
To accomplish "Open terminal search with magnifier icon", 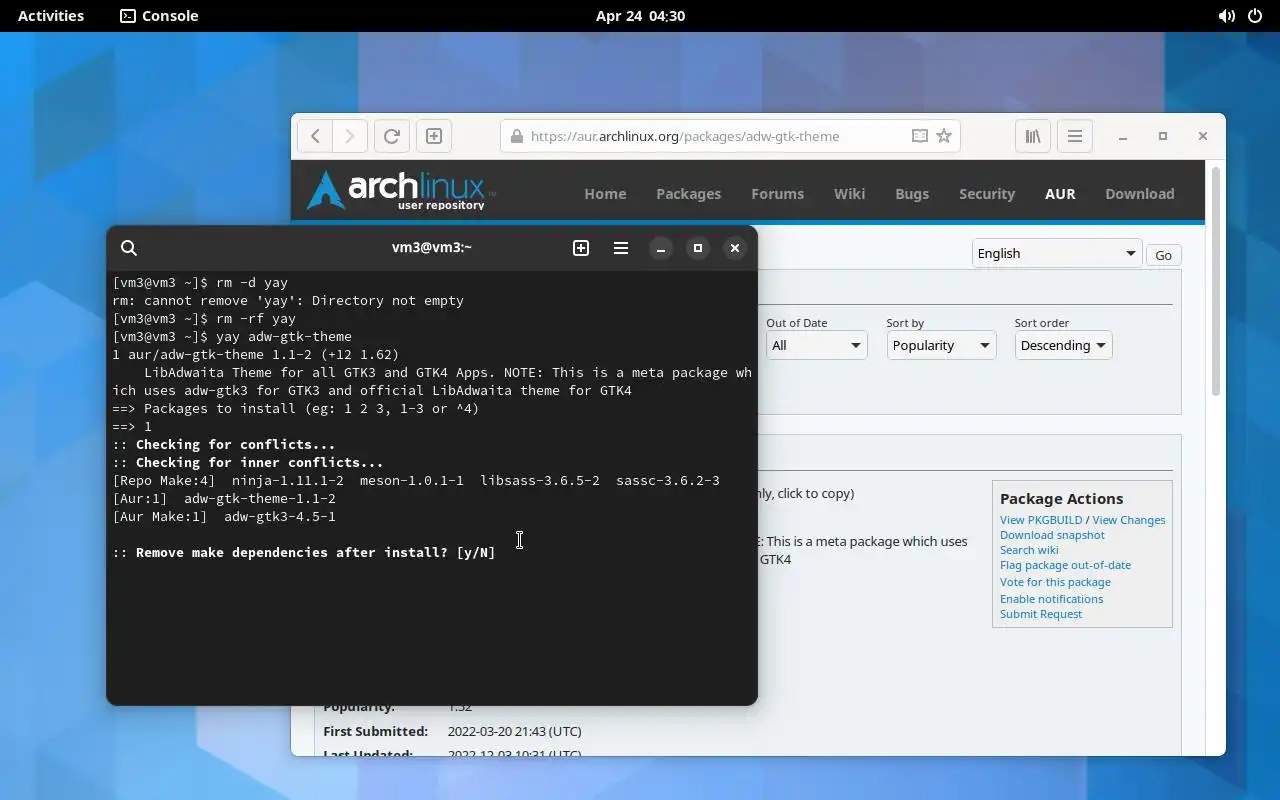I will (x=129, y=248).
